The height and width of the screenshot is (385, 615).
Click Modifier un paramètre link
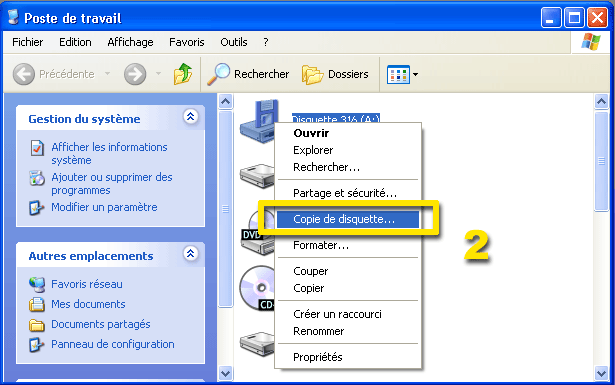(x=104, y=207)
